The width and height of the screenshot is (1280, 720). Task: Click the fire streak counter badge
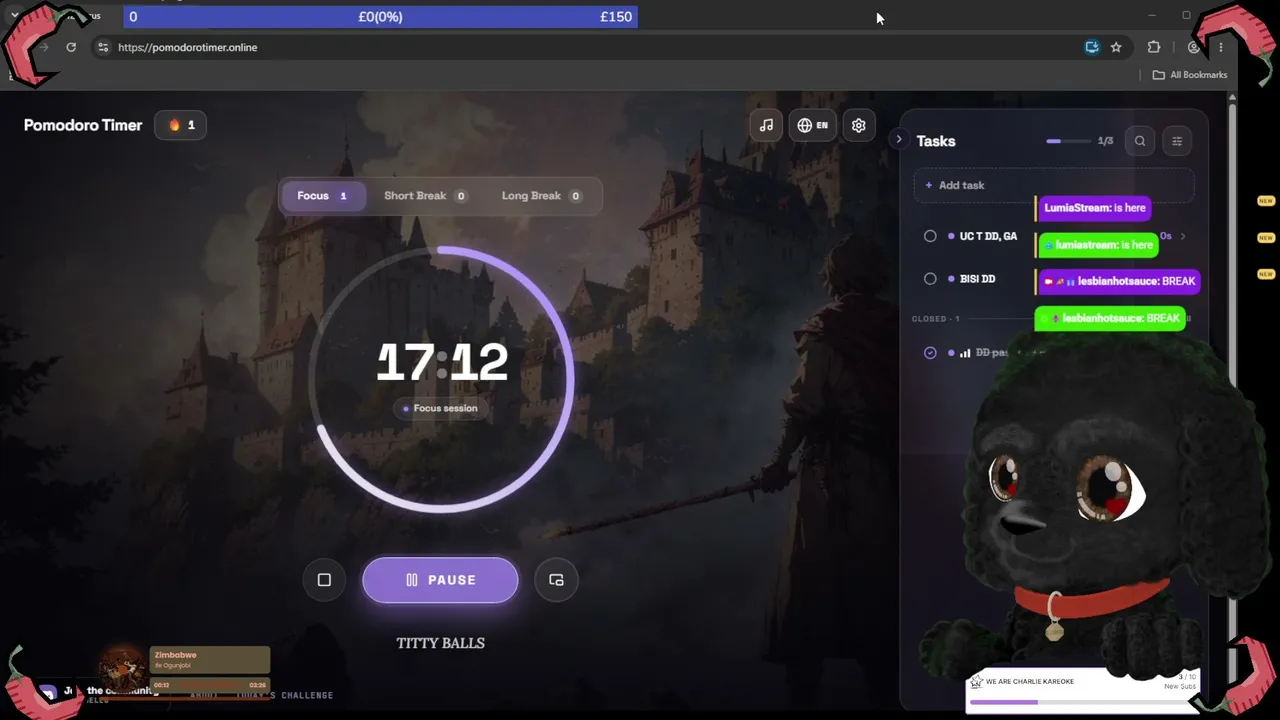(181, 125)
